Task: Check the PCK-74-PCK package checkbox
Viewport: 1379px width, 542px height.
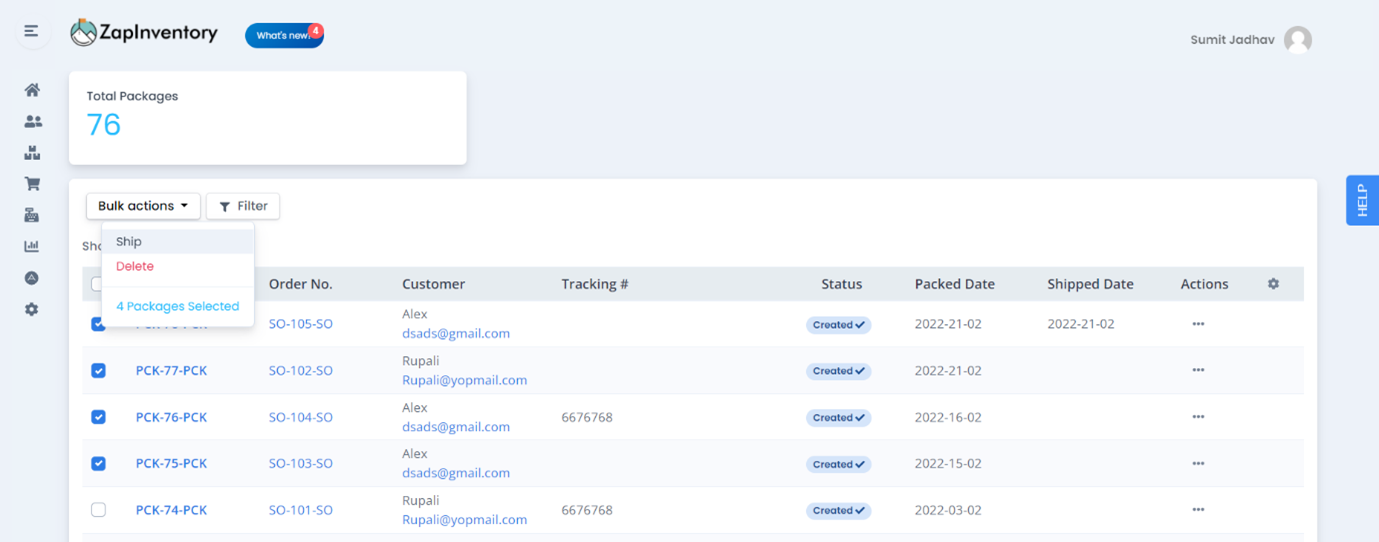Action: click(x=98, y=510)
